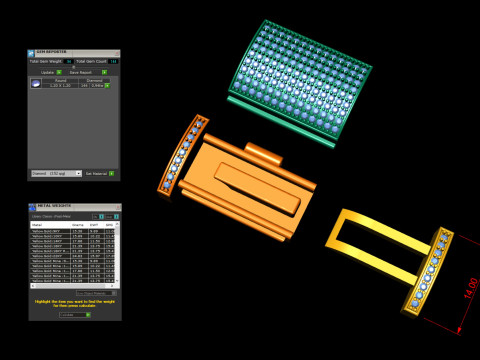
Task: Click the left arrow of the horizontal scrollbar
Action: click(x=33, y=286)
